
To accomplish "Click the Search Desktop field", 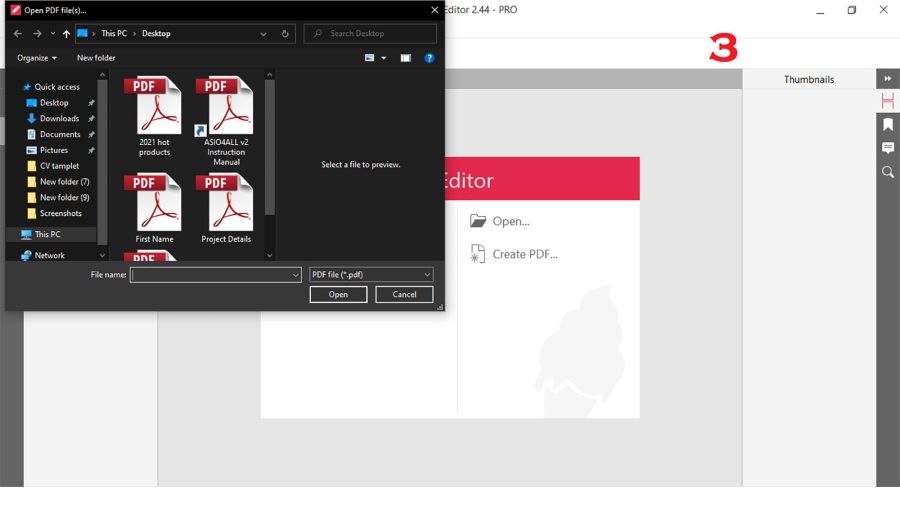I will pos(370,34).
